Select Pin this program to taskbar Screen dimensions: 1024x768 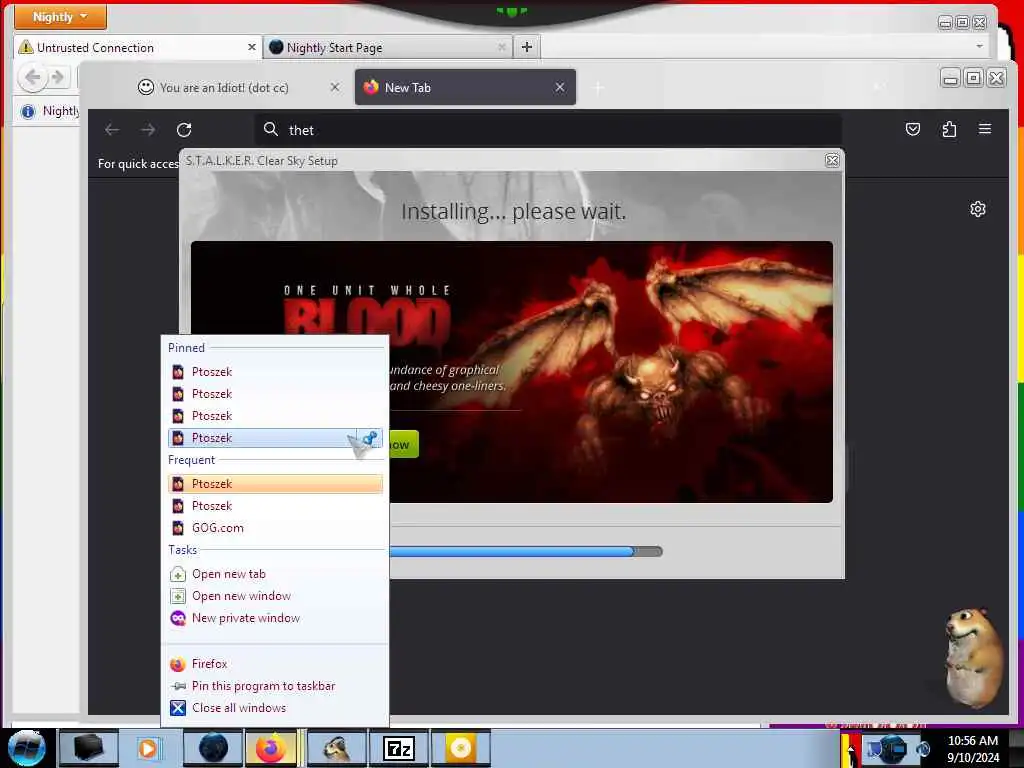(275, 686)
